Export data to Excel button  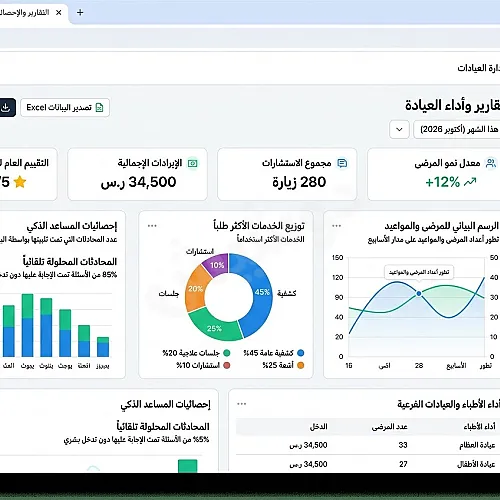pos(65,107)
